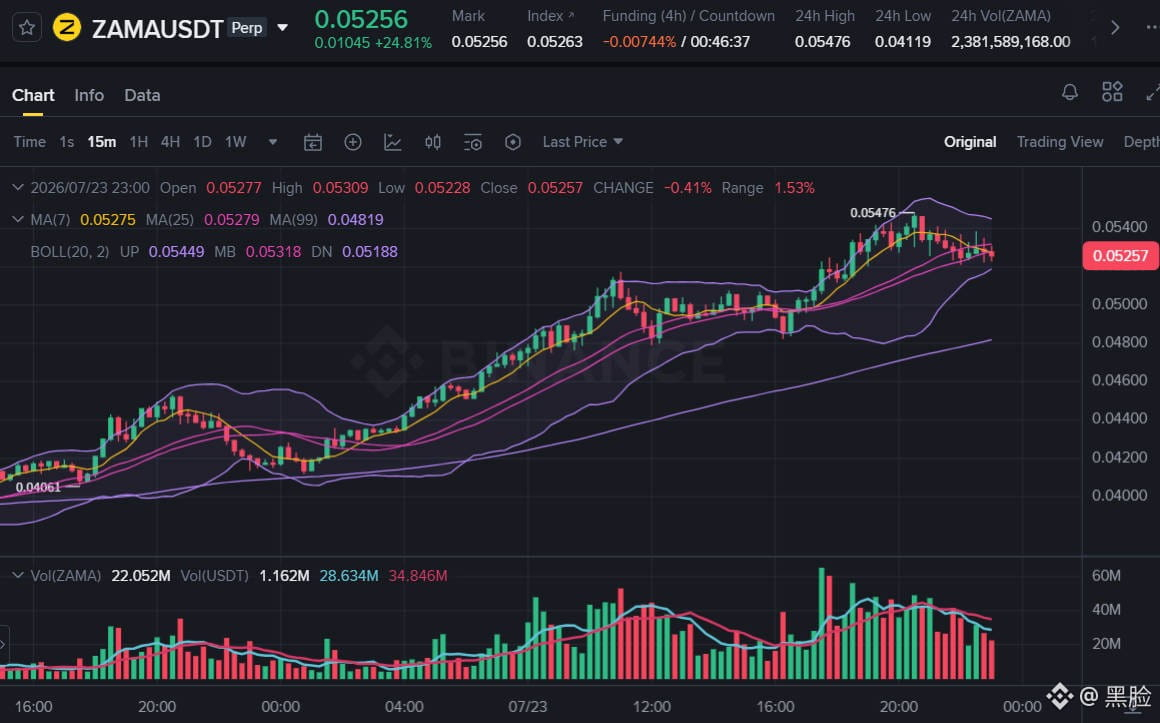
Task: Switch to the Data tab
Action: (142, 95)
